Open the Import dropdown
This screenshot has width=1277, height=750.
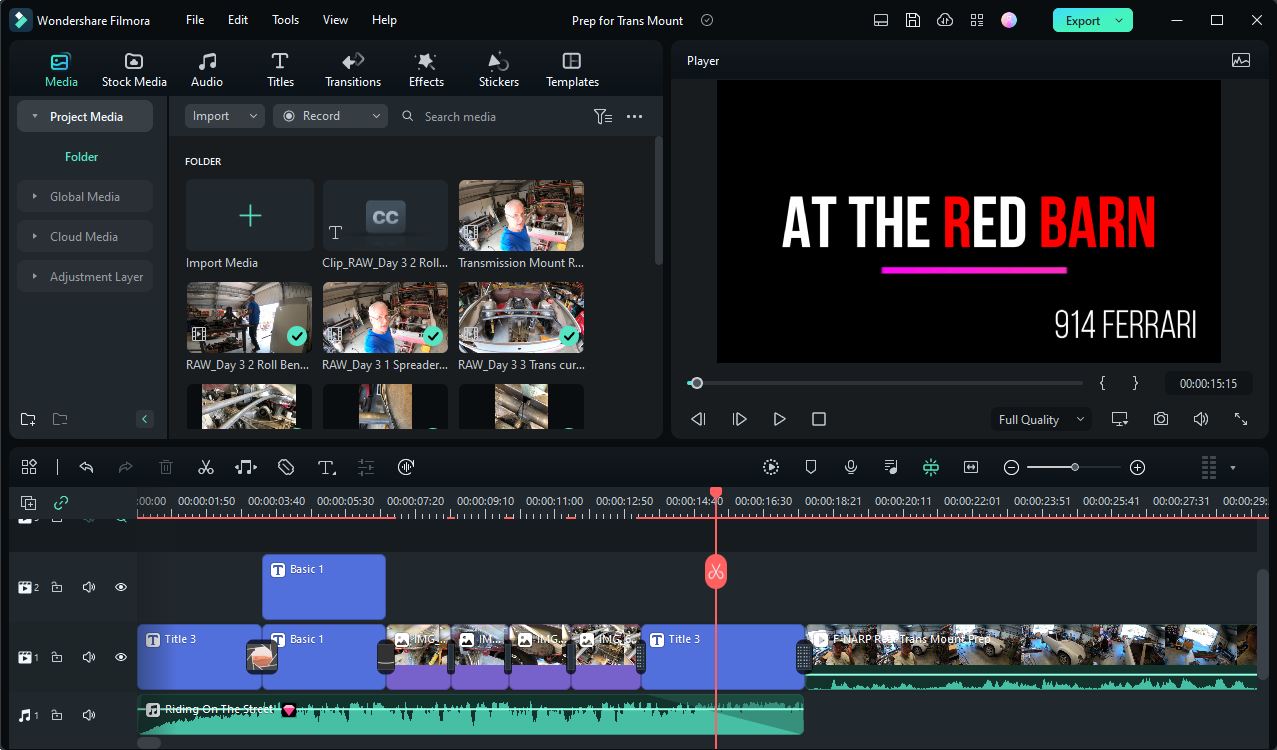pos(224,116)
